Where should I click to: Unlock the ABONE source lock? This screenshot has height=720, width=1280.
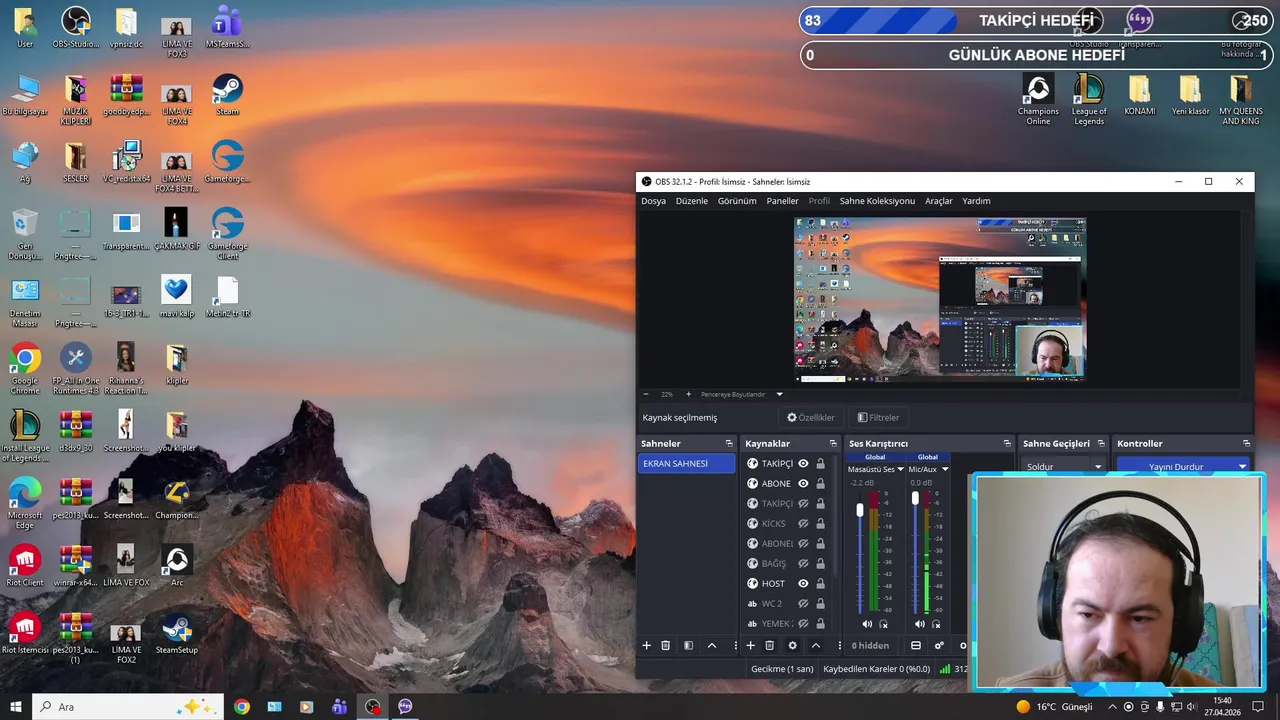pyautogui.click(x=820, y=483)
